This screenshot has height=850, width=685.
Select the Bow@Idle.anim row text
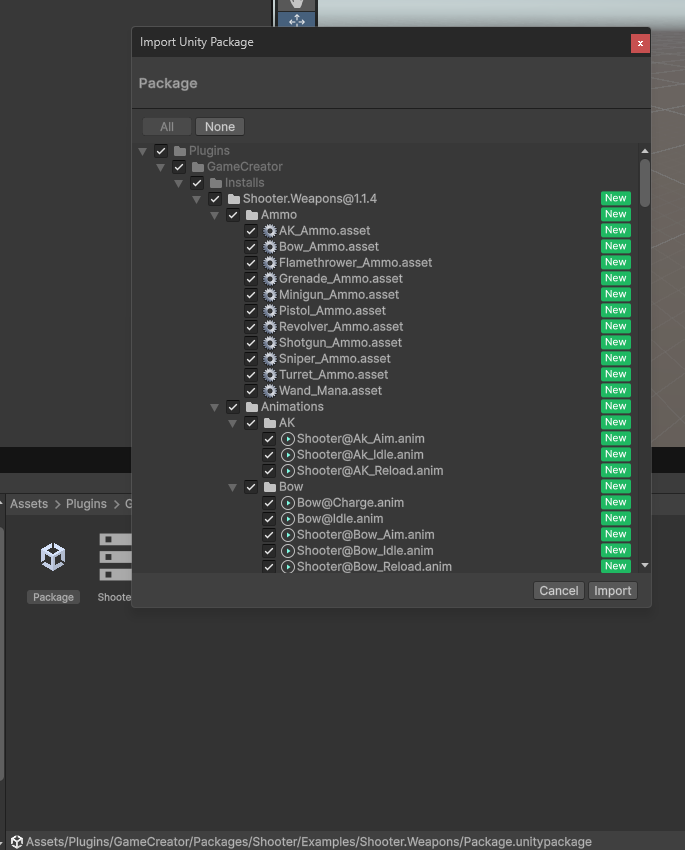coord(340,519)
